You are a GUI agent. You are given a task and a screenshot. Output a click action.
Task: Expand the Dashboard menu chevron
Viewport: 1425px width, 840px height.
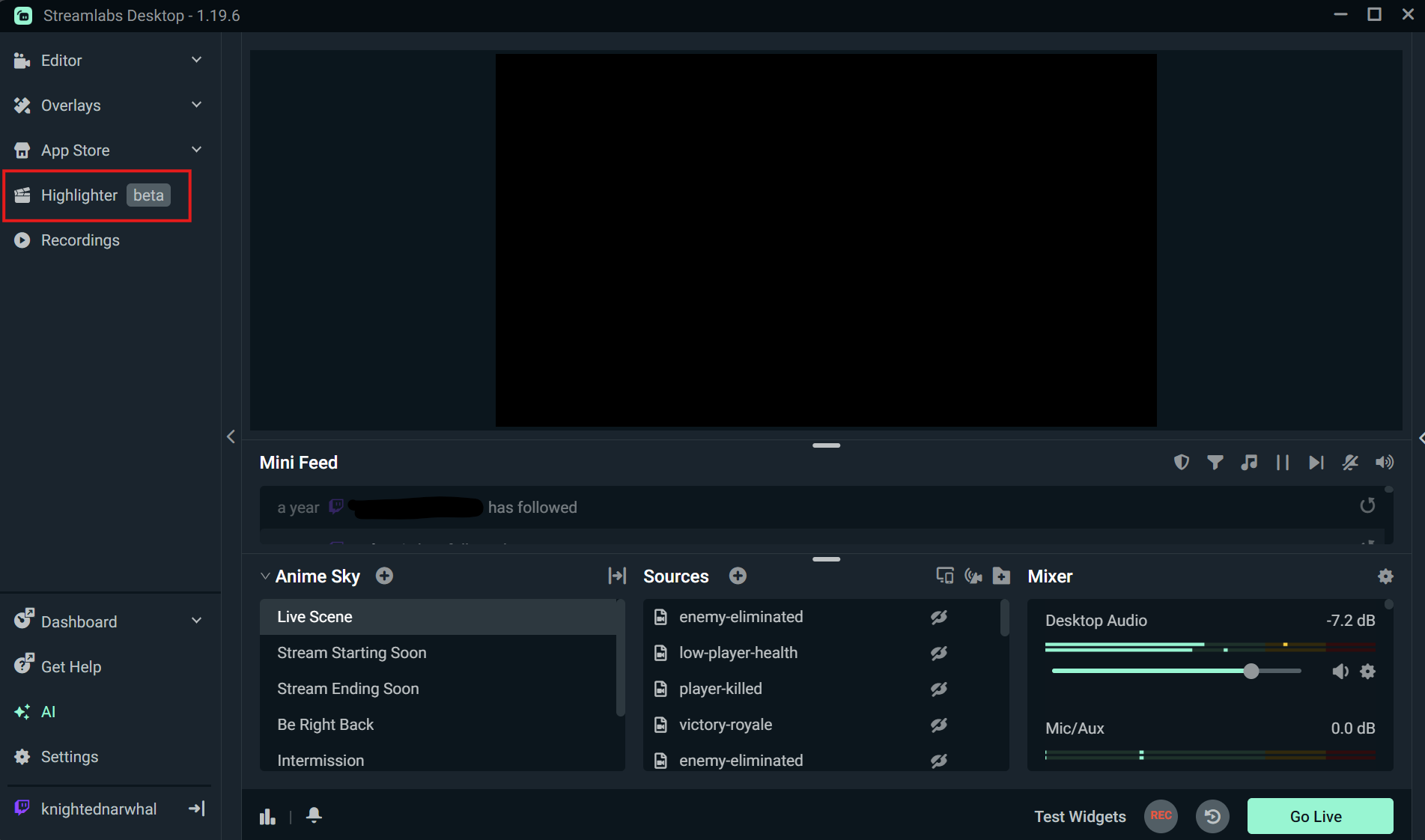coord(196,621)
